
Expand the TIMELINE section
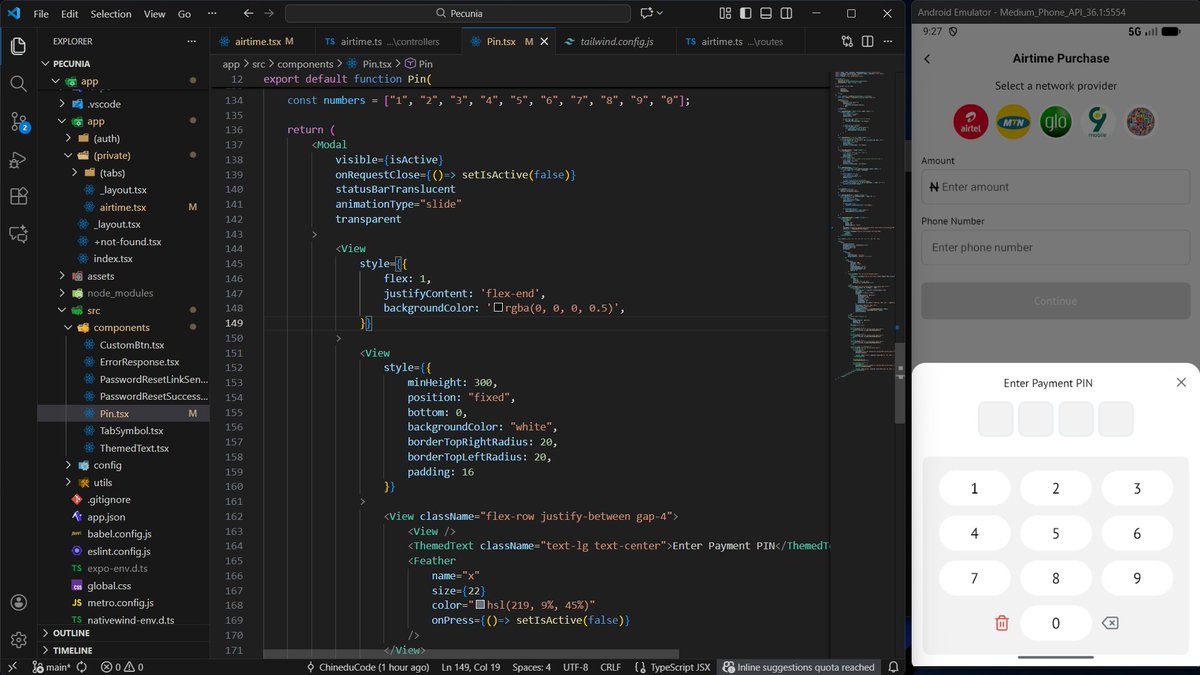pyautogui.click(x=72, y=650)
